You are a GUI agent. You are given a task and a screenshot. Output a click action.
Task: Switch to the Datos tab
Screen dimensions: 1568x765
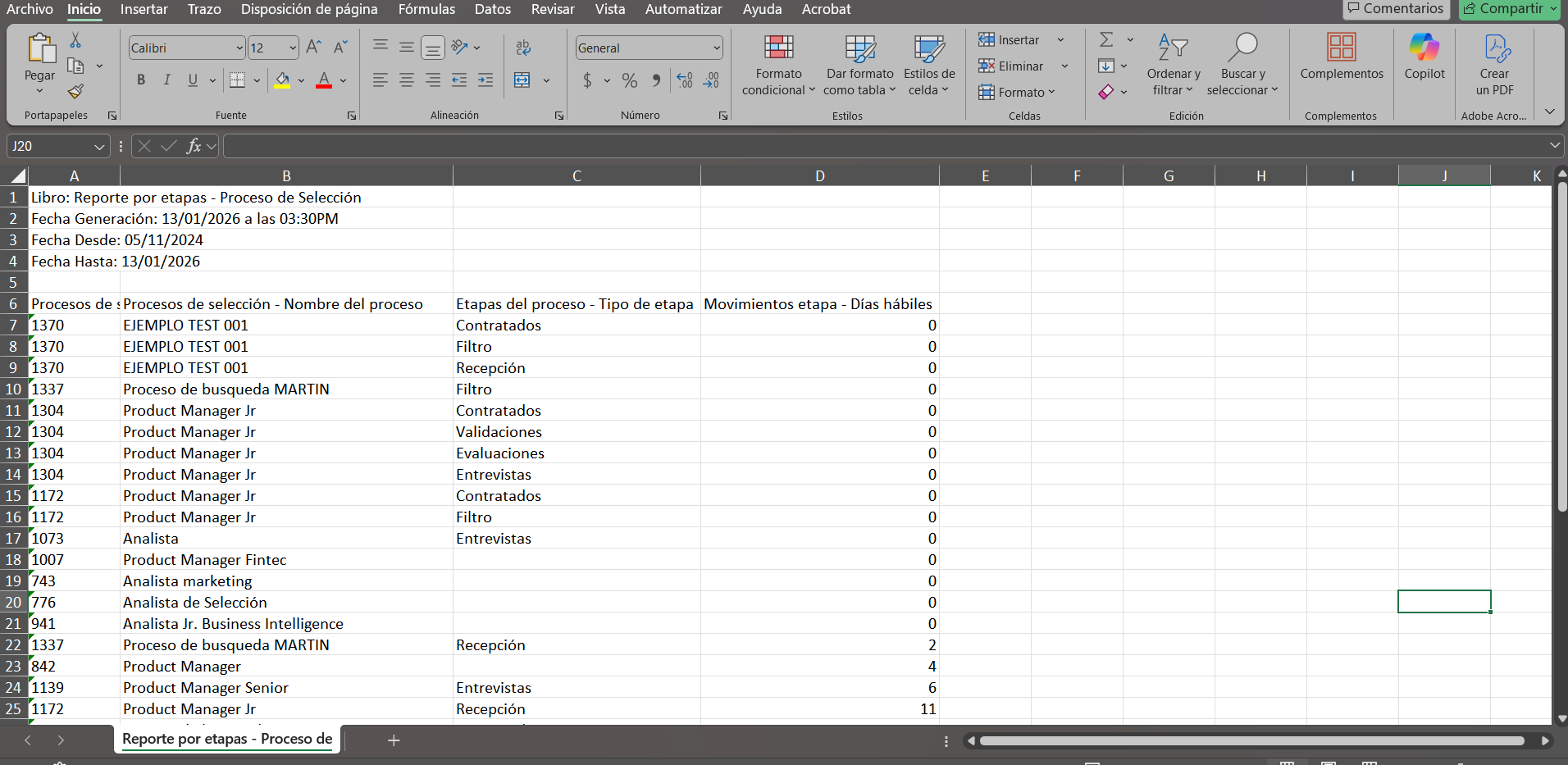point(492,10)
